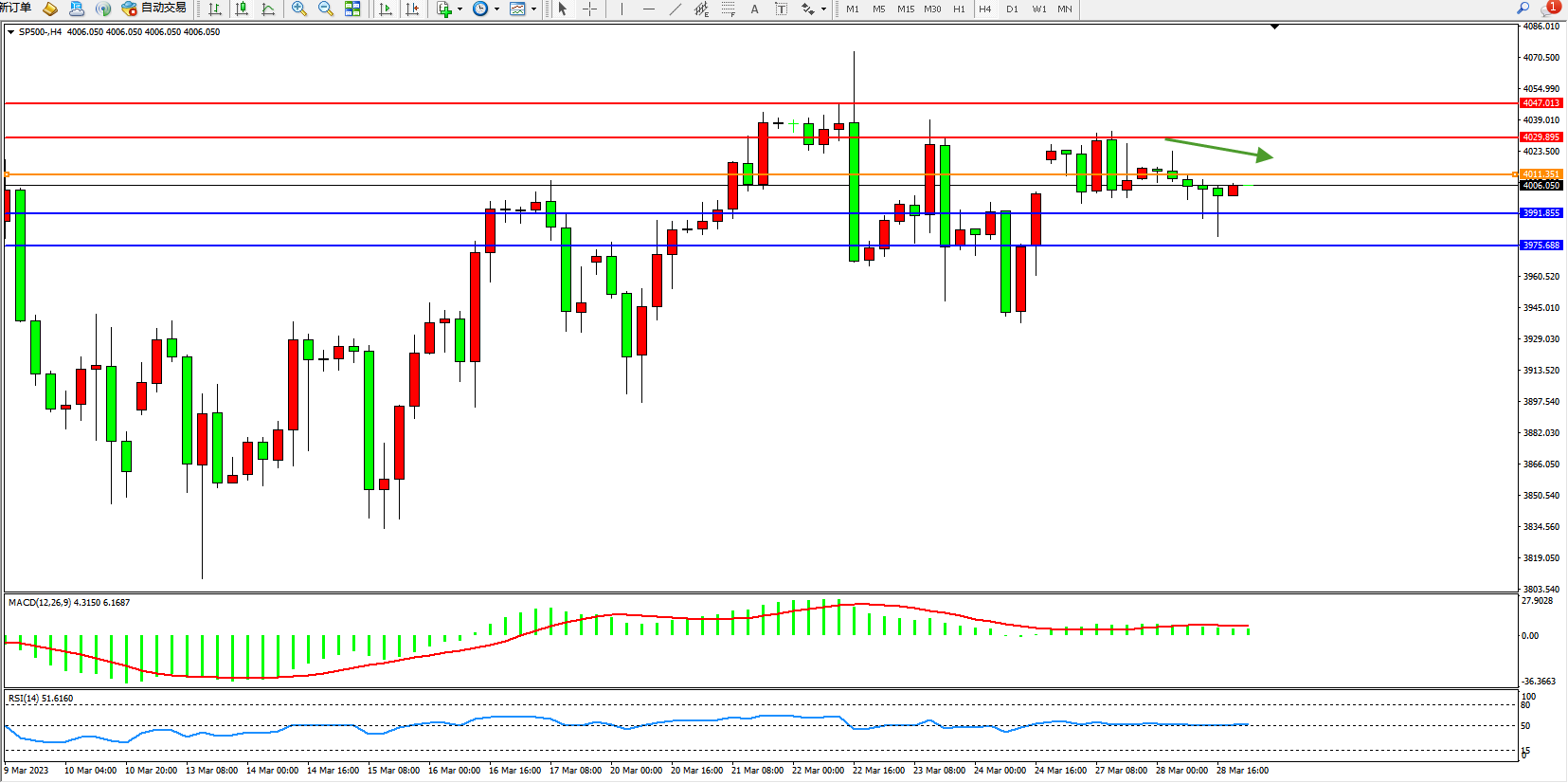
Task: Switch chart to bar chart mode
Action: (215, 9)
